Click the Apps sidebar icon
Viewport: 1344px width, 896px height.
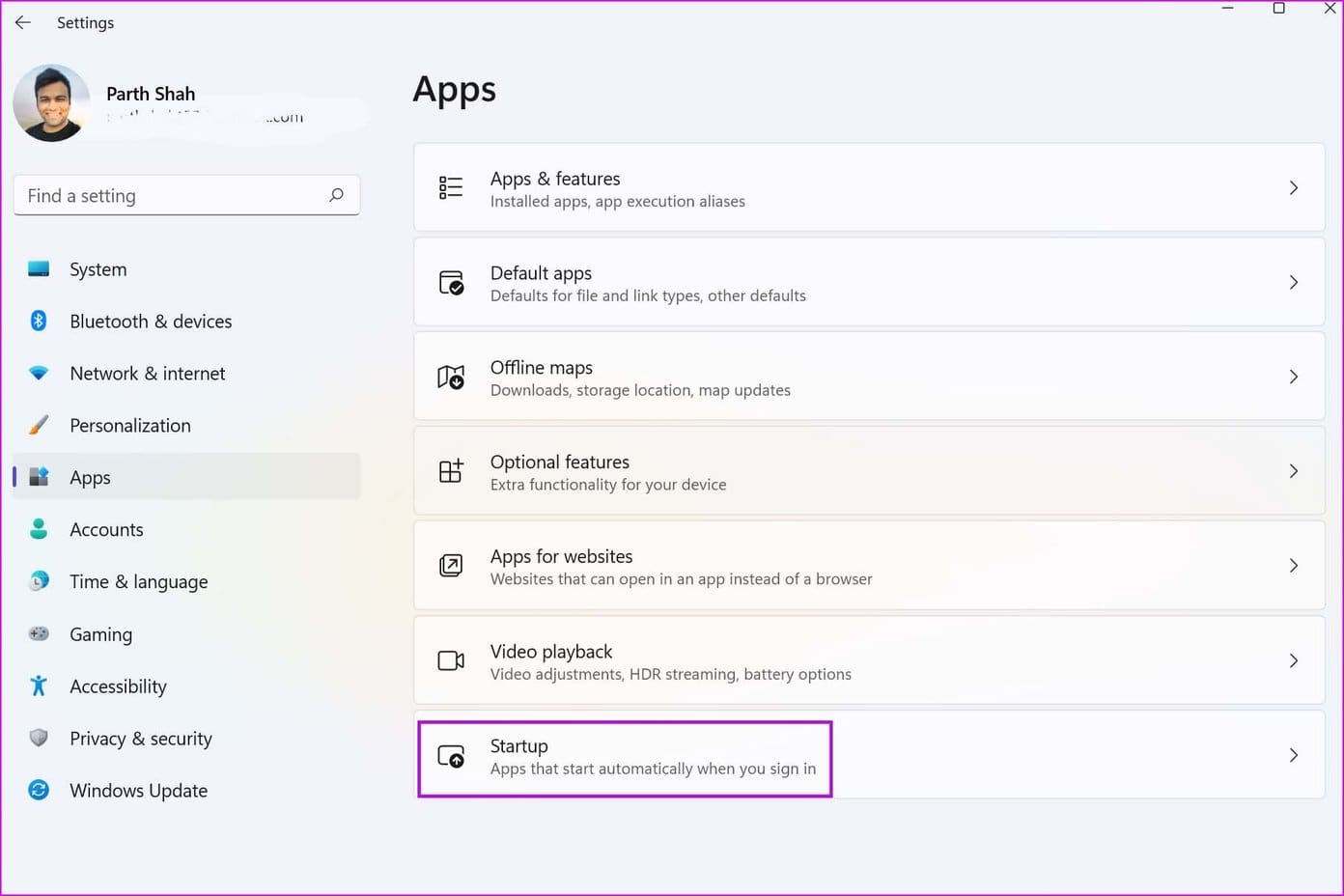[x=39, y=477]
